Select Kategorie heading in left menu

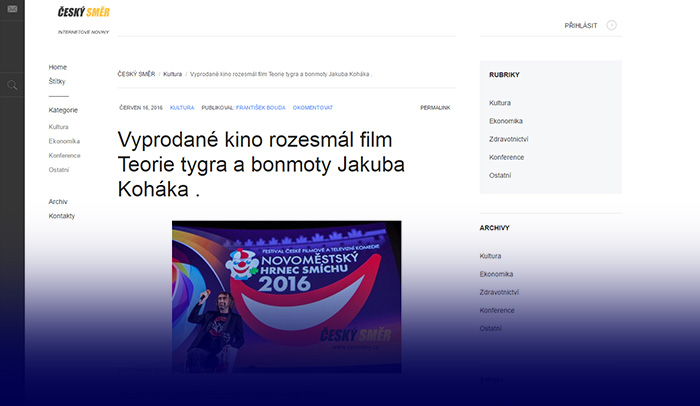tap(63, 110)
